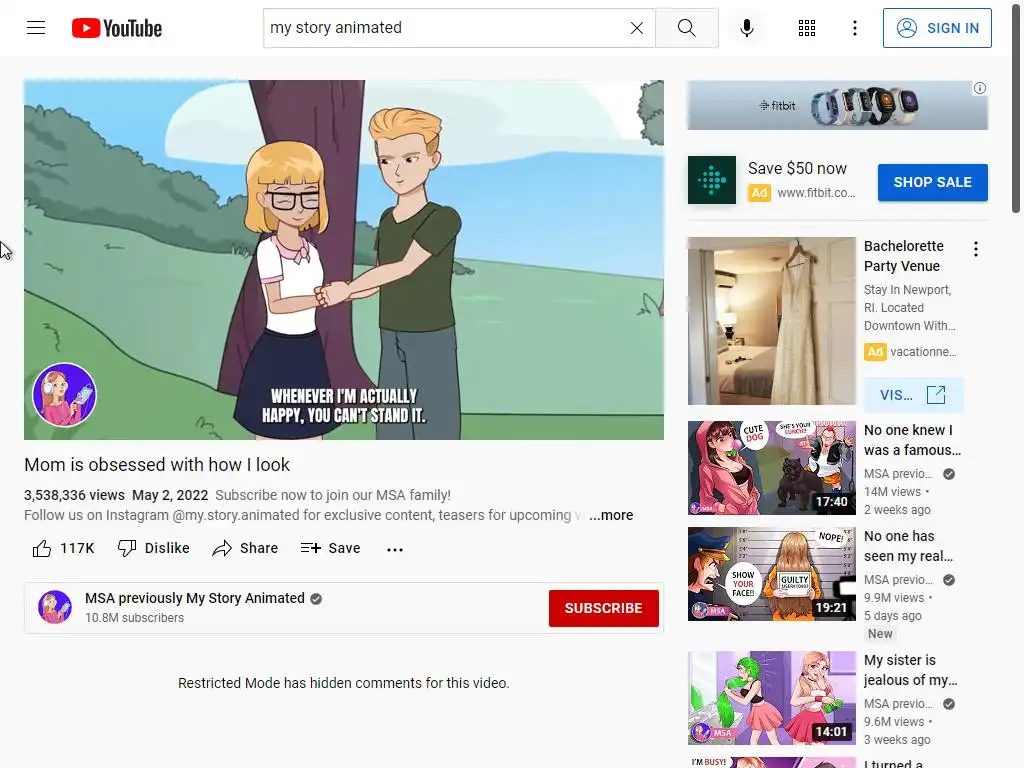This screenshot has height=768, width=1024.
Task: Open 'My sister is jealous' video thumbnail
Action: click(772, 698)
